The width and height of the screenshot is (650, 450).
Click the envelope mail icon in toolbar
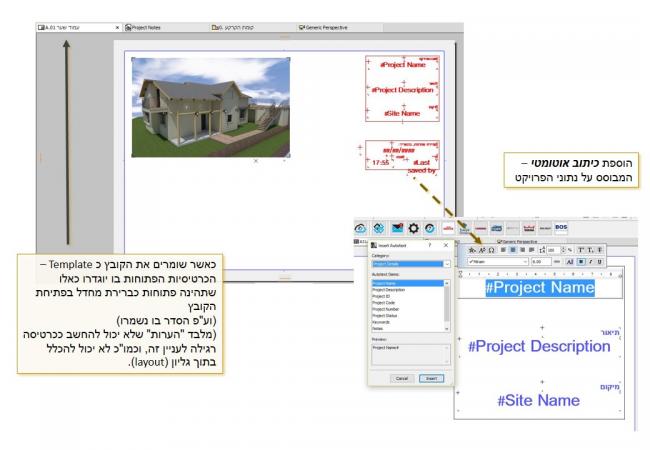[x=397, y=229]
